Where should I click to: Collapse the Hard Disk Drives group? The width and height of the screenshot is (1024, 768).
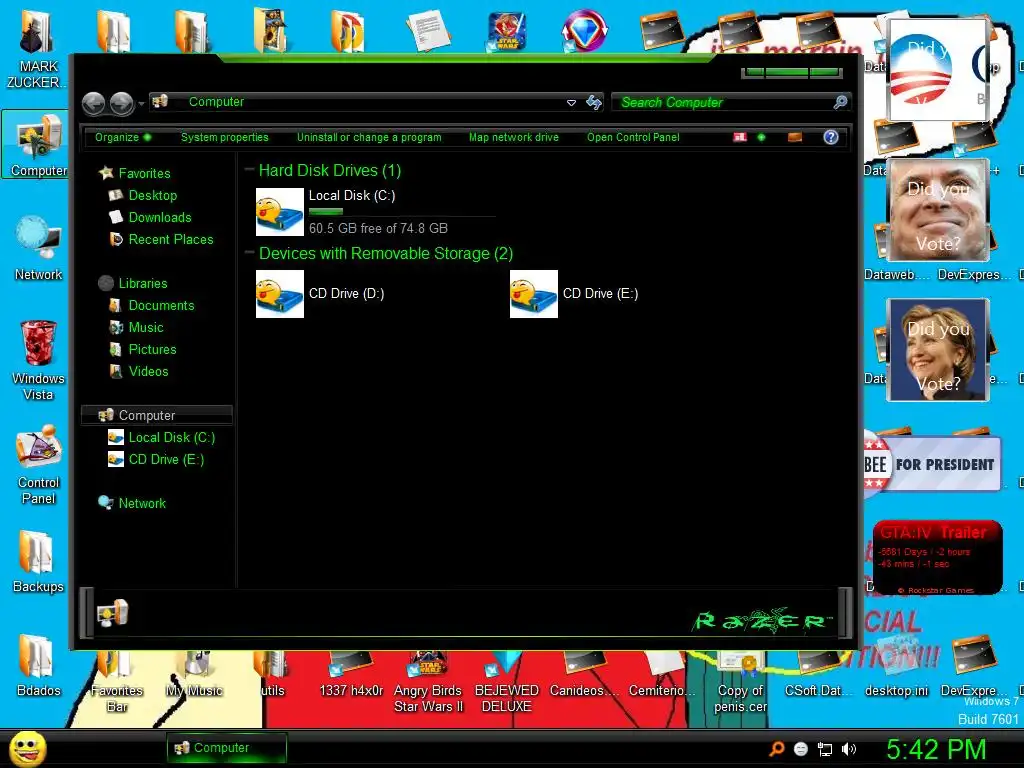[x=249, y=170]
